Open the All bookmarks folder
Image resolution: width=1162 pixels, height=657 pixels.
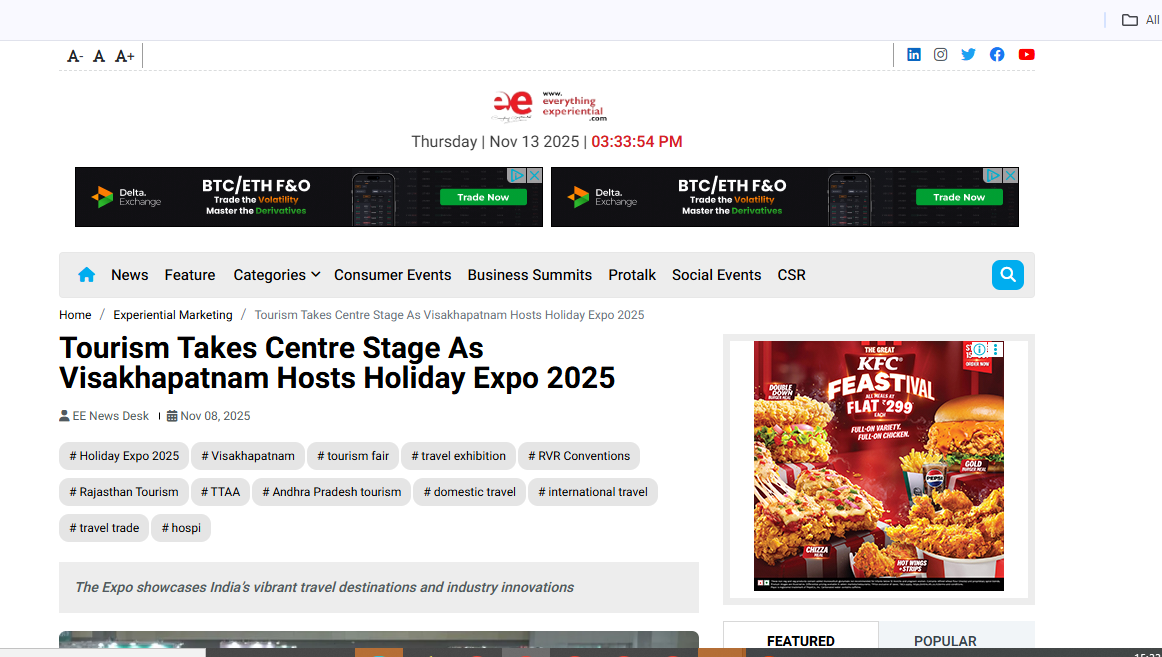(1139, 20)
